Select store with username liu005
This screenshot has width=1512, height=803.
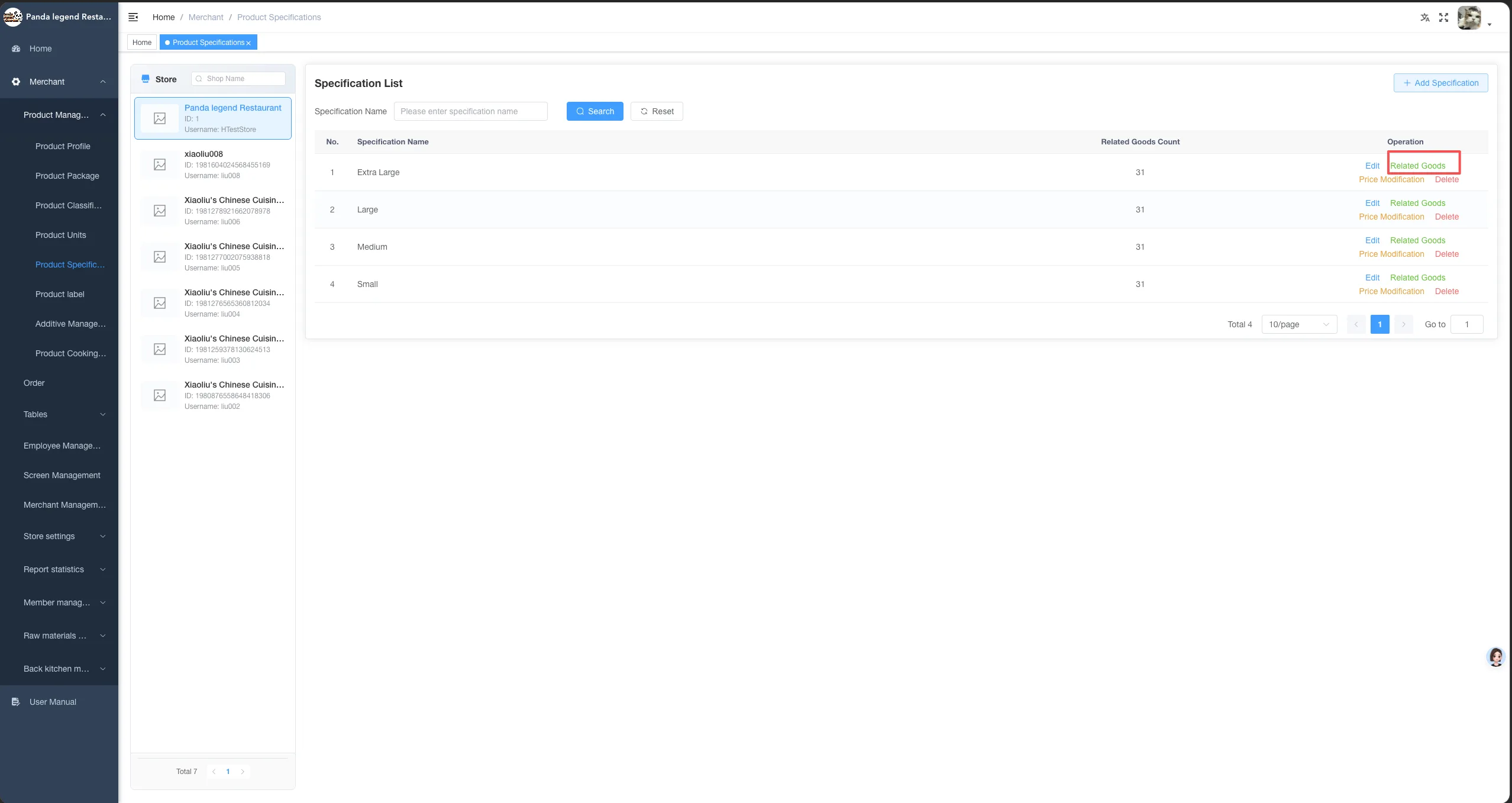pyautogui.click(x=213, y=257)
